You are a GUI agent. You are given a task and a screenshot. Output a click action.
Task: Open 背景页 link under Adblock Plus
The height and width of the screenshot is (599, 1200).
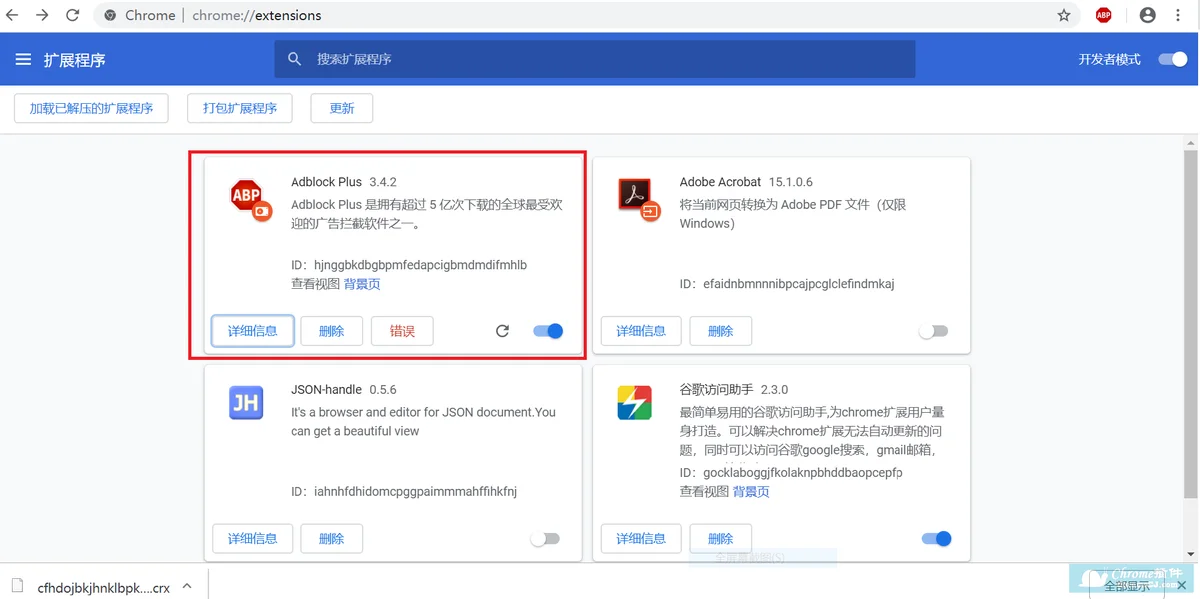(362, 284)
